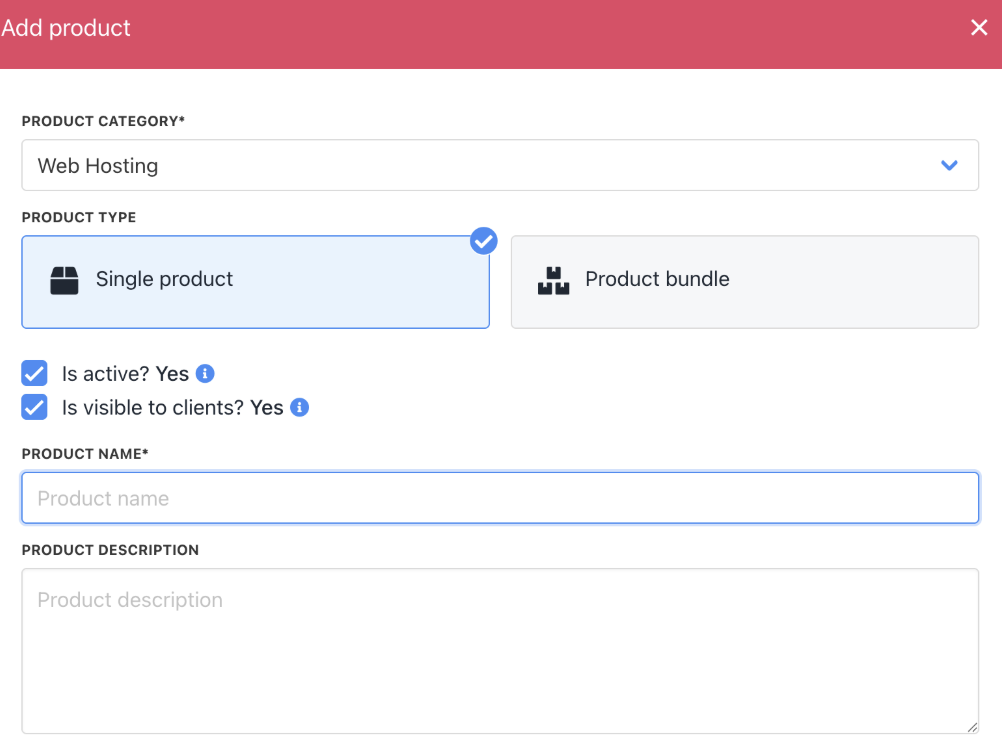
Task: Focus the Product name input field
Action: point(500,498)
